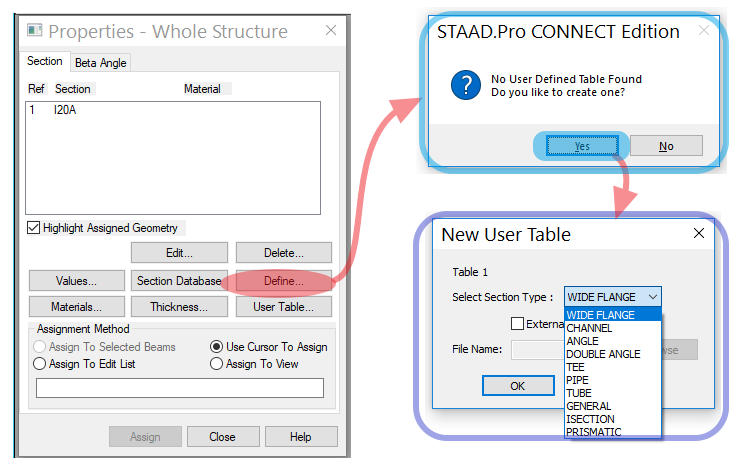Click Yes to create user table
This screenshot has width=734, height=470.
tap(582, 146)
